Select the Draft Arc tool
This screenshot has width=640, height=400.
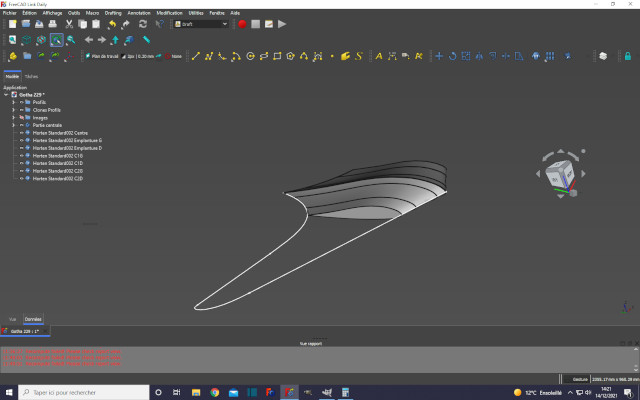(236, 56)
